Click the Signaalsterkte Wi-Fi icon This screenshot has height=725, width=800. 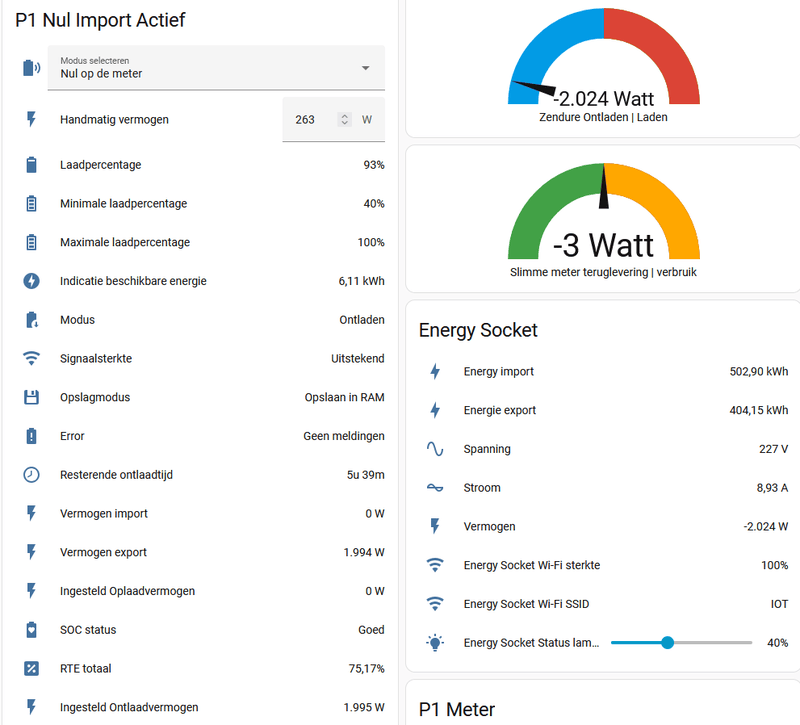coord(32,358)
